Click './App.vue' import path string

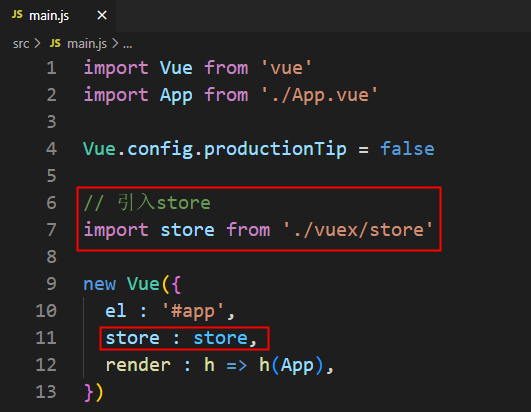(319, 95)
